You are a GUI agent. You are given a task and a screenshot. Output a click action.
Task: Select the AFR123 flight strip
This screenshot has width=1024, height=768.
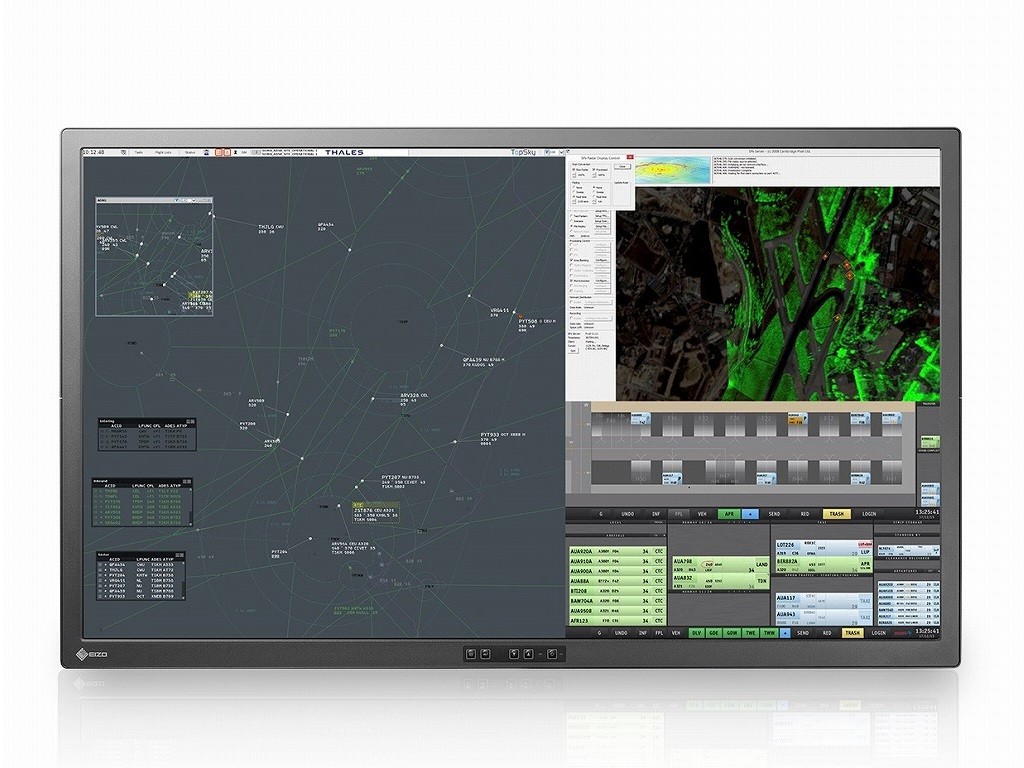click(x=618, y=621)
